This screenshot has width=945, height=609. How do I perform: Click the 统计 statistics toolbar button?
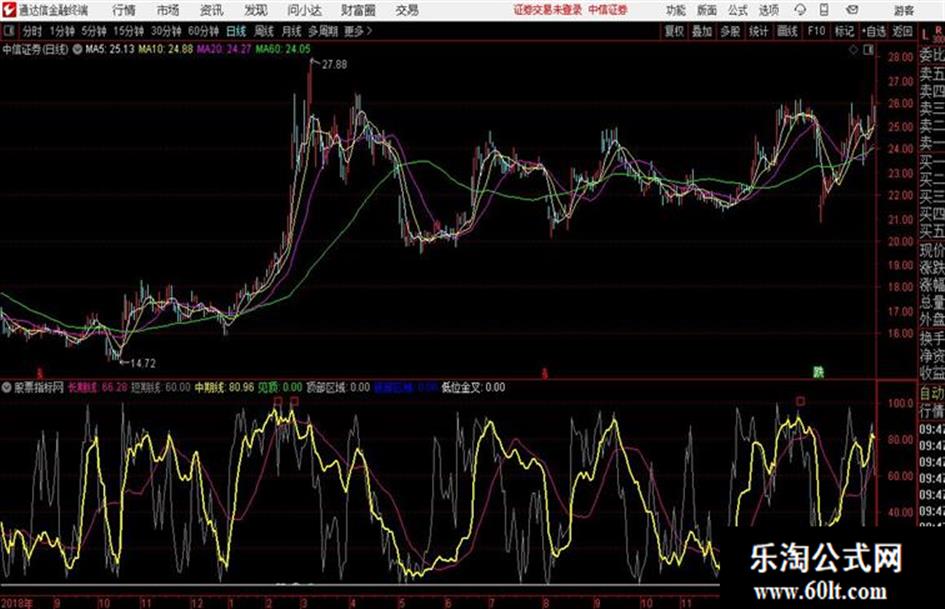[758, 31]
